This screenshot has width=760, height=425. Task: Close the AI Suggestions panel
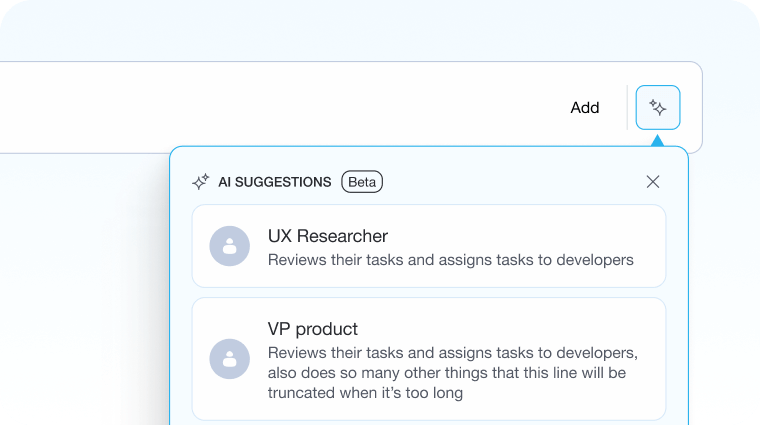[652, 182]
